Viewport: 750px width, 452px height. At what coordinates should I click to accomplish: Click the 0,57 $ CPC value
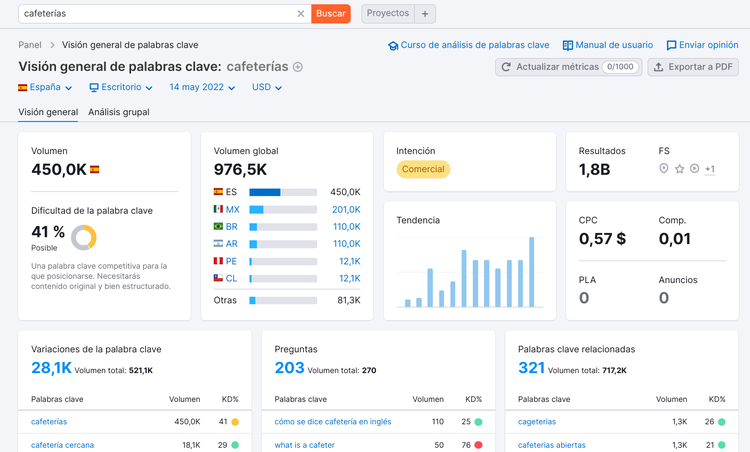point(602,239)
